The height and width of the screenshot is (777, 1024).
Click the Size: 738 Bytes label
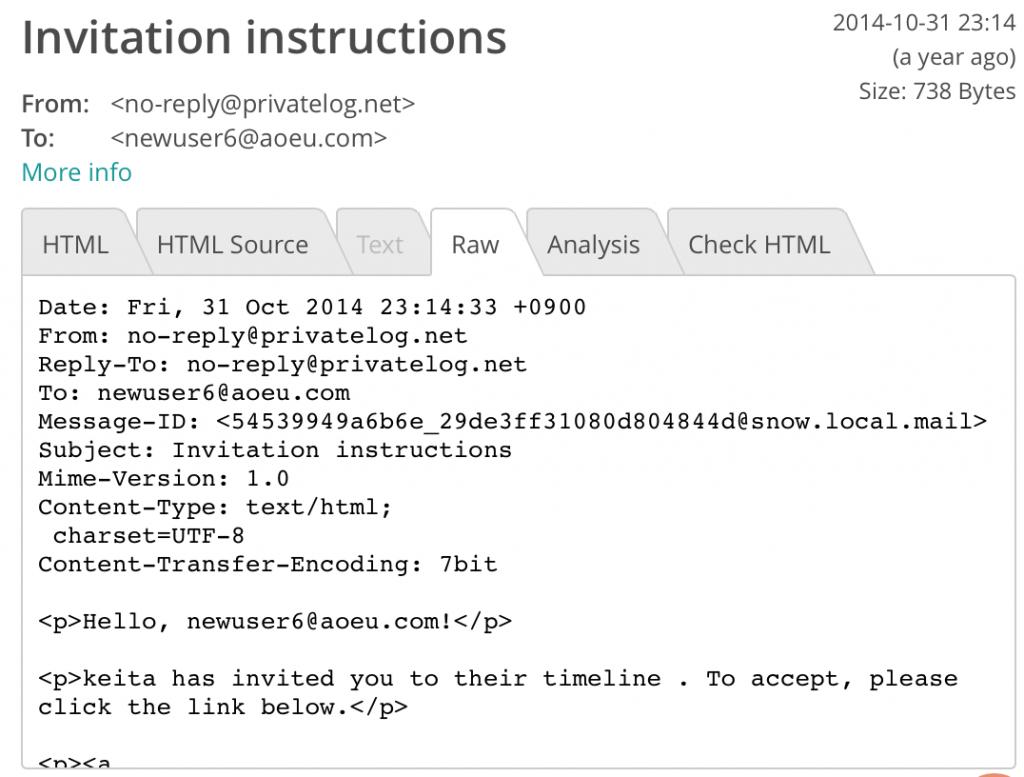(x=936, y=91)
